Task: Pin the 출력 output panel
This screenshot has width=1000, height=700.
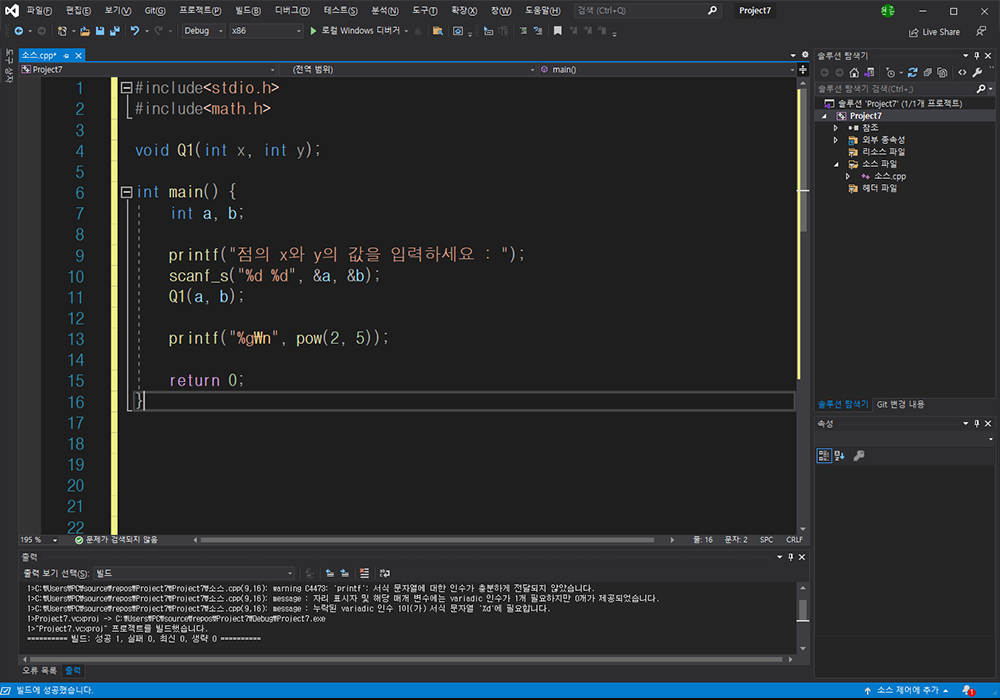Action: [790, 557]
